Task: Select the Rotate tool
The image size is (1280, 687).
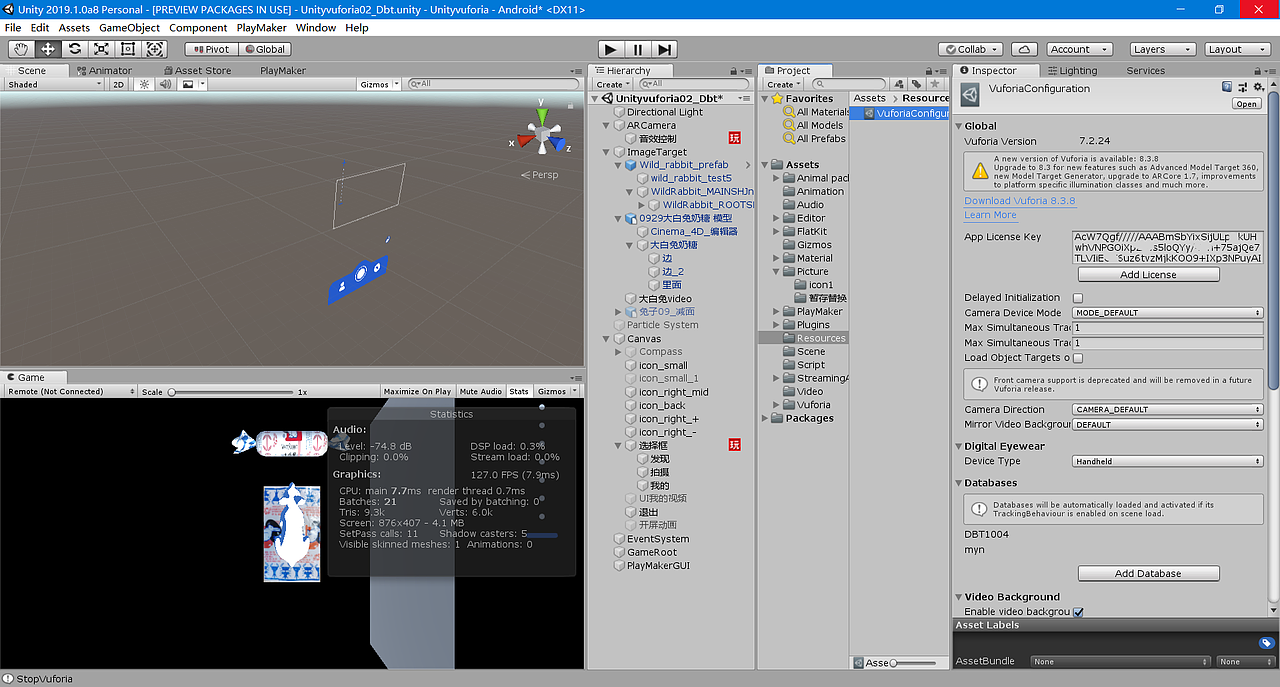Action: coord(74,49)
